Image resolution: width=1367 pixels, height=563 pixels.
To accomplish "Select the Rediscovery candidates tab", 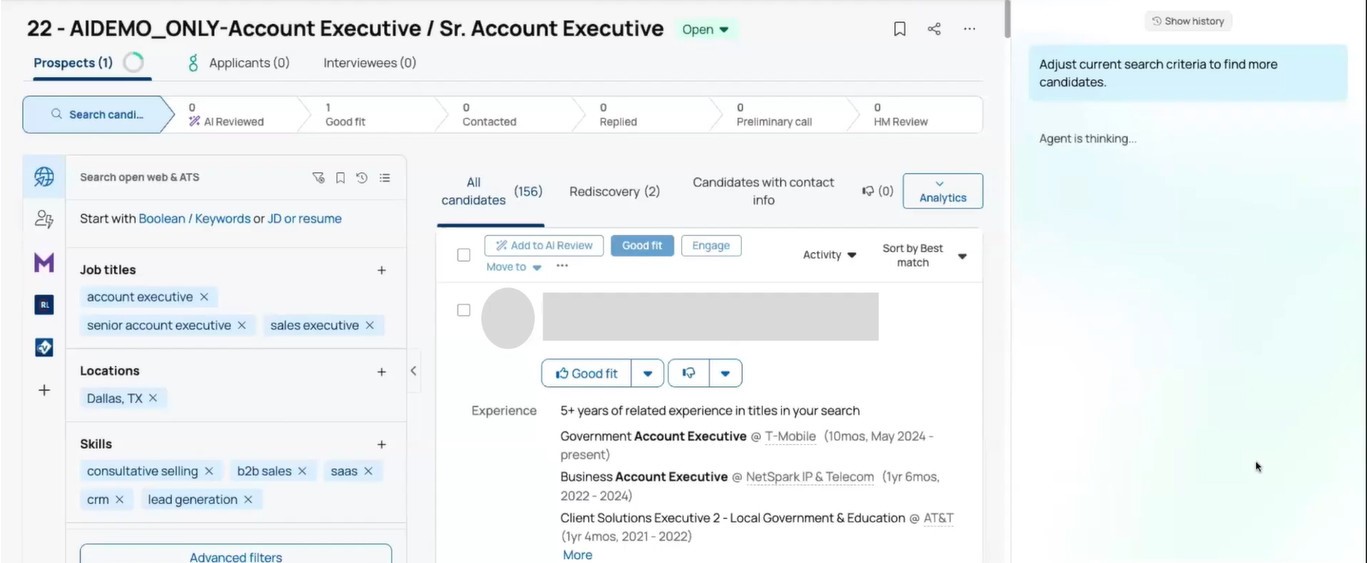I will point(614,191).
